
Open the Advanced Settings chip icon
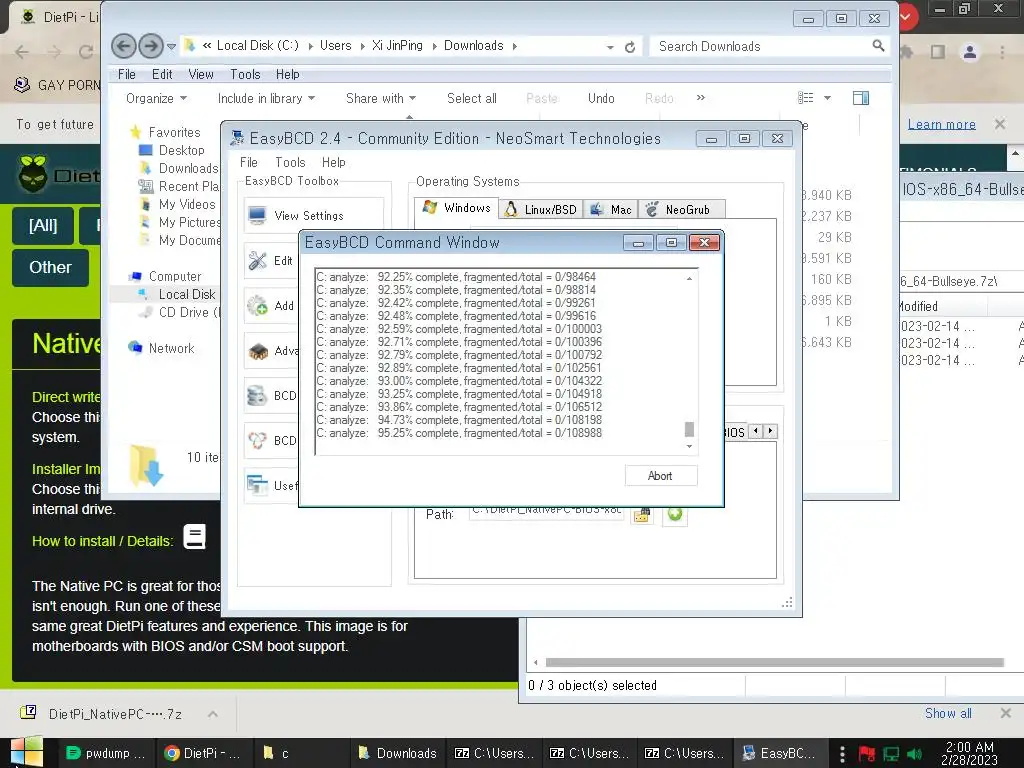(257, 351)
